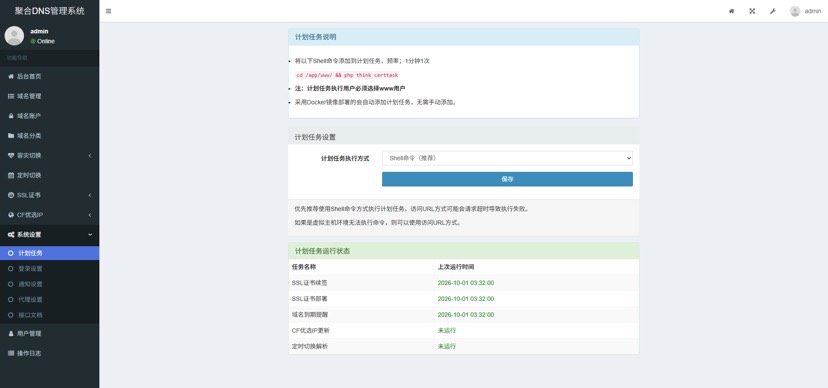
Task: Click last run time for SSL证书续签
Action: [x=466, y=283]
